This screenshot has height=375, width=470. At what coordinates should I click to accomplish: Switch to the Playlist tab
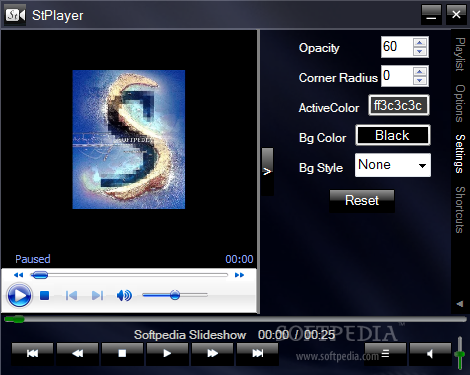pos(460,54)
